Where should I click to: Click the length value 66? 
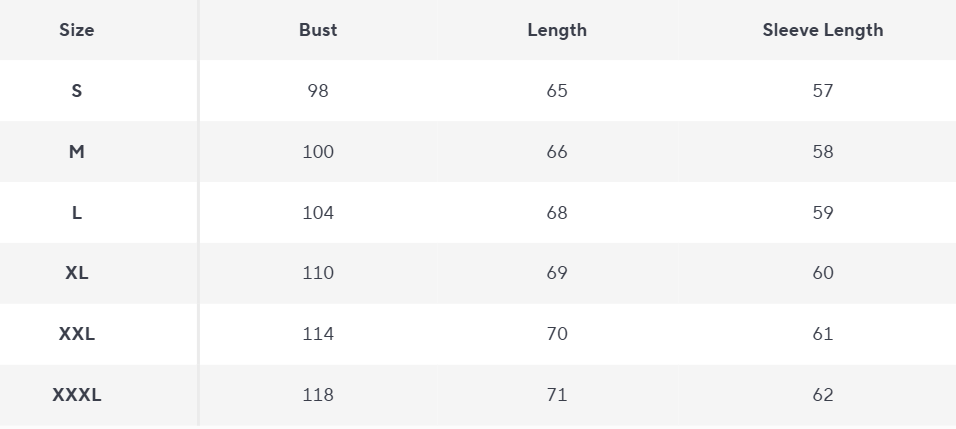[557, 152]
